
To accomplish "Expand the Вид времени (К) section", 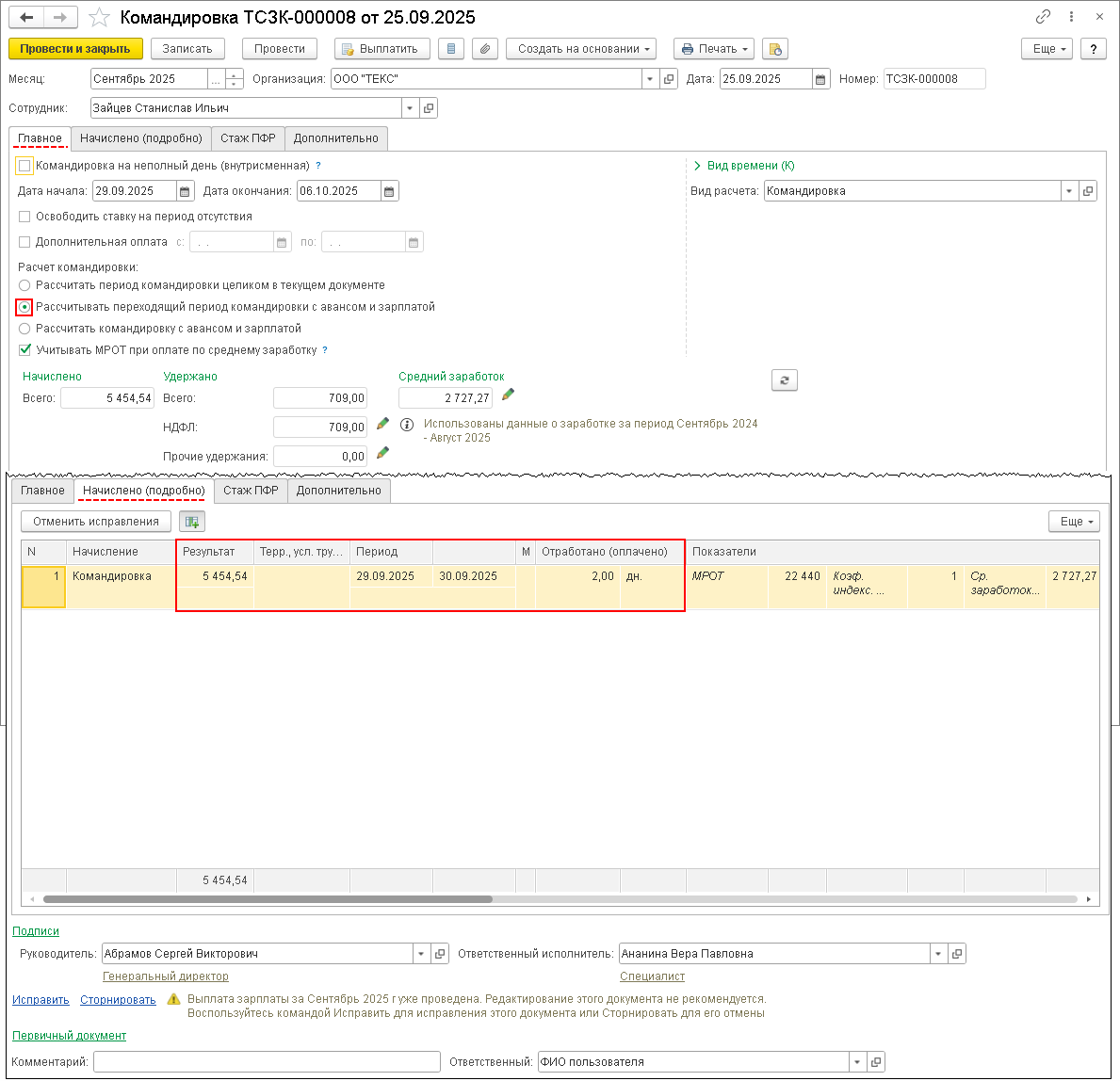I will 744,166.
